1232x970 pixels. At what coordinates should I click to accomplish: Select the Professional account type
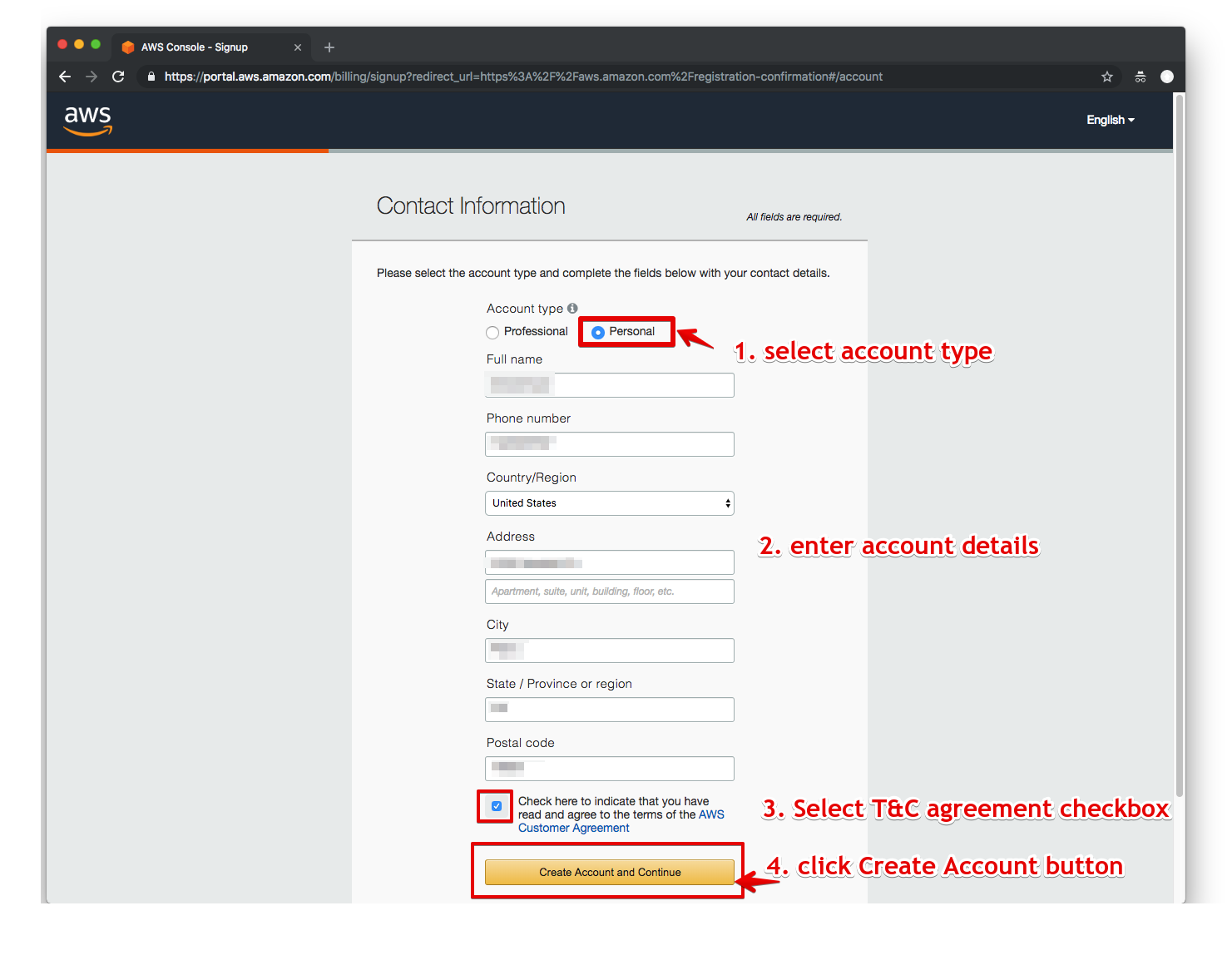(492, 331)
